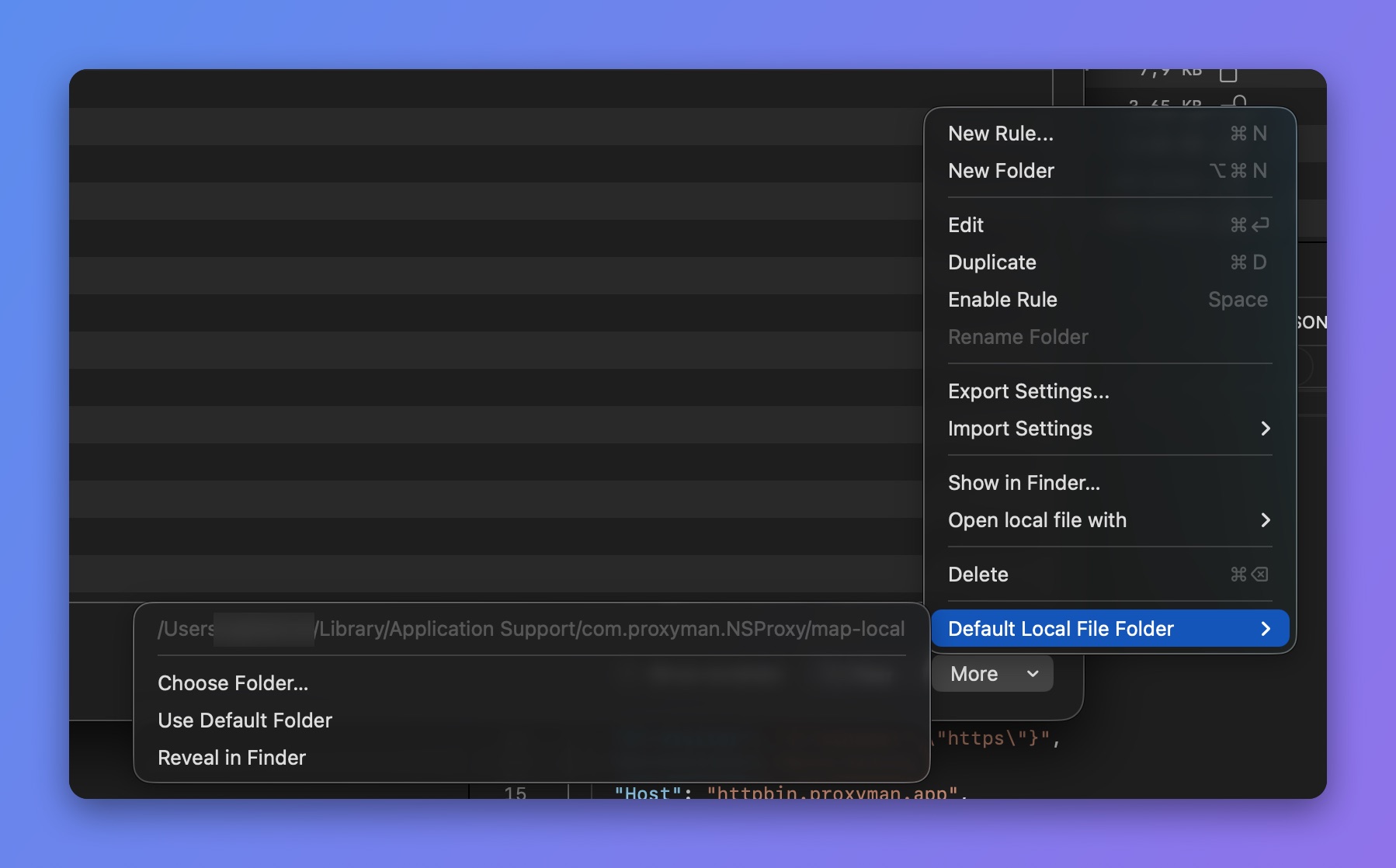Expand Import Settings submenu

pyautogui.click(x=1110, y=429)
